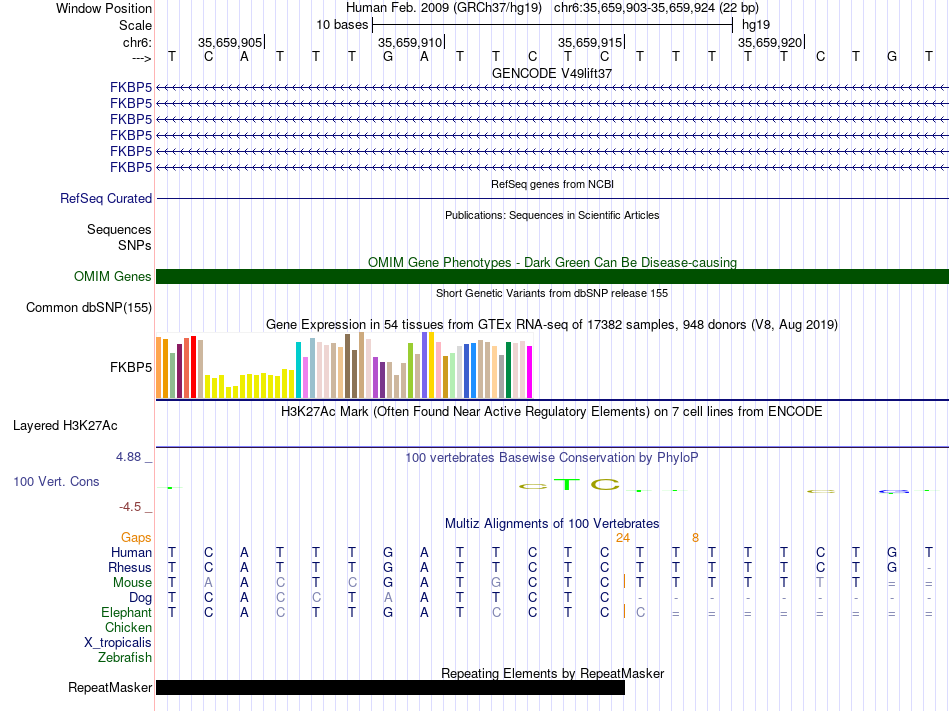Open the H3K27Ac Mark track title
This screenshot has width=950, height=711.
[552, 412]
